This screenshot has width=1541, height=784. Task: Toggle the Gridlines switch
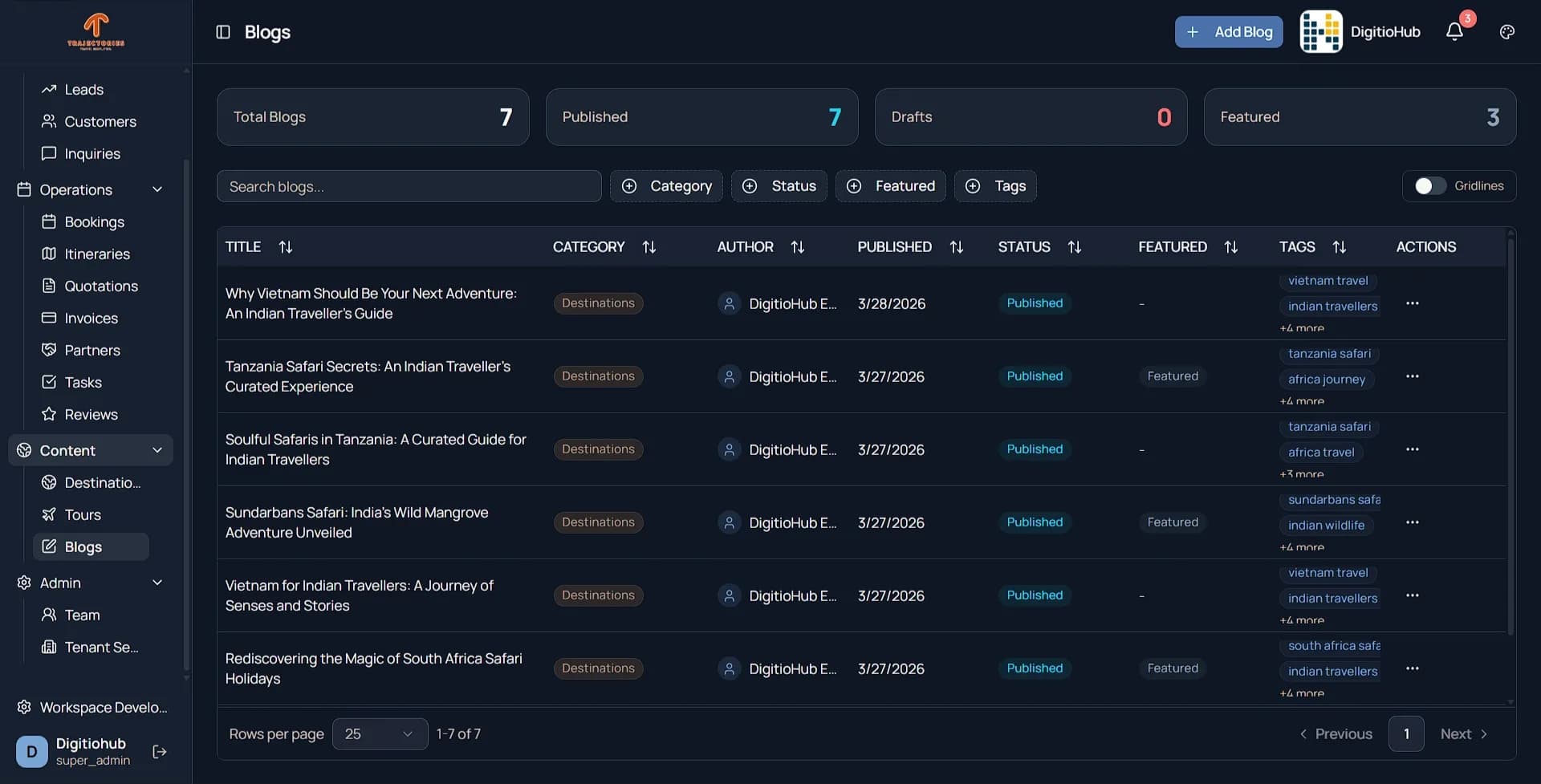pos(1430,186)
